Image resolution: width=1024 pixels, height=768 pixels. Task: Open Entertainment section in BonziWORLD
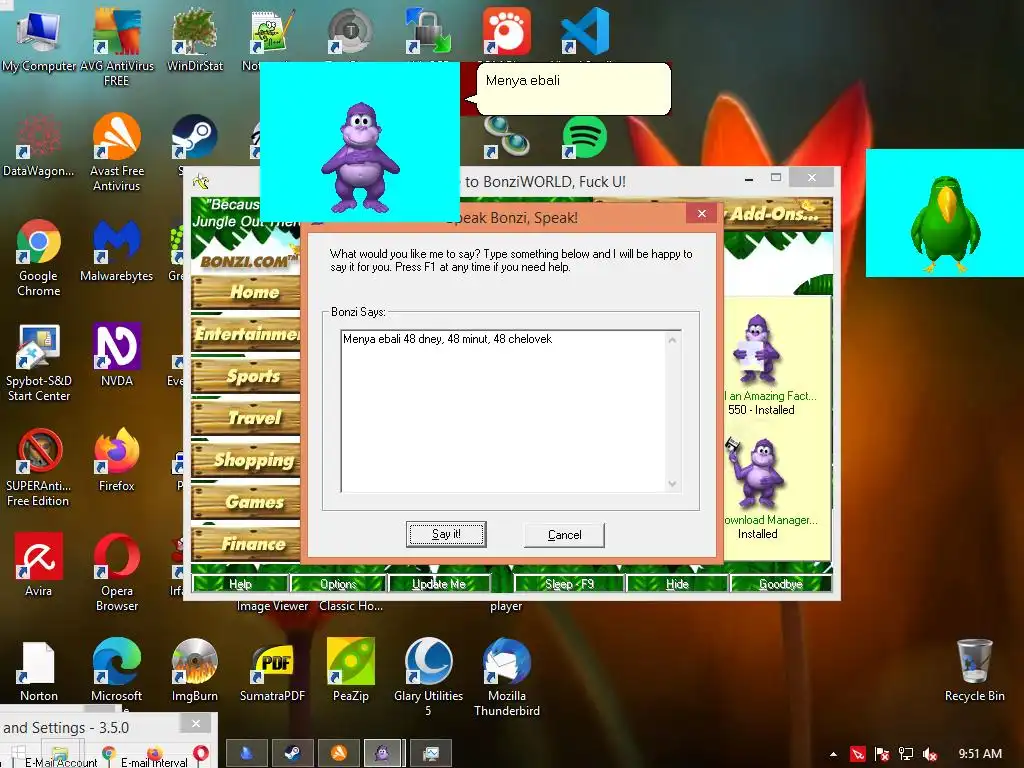pyautogui.click(x=246, y=334)
